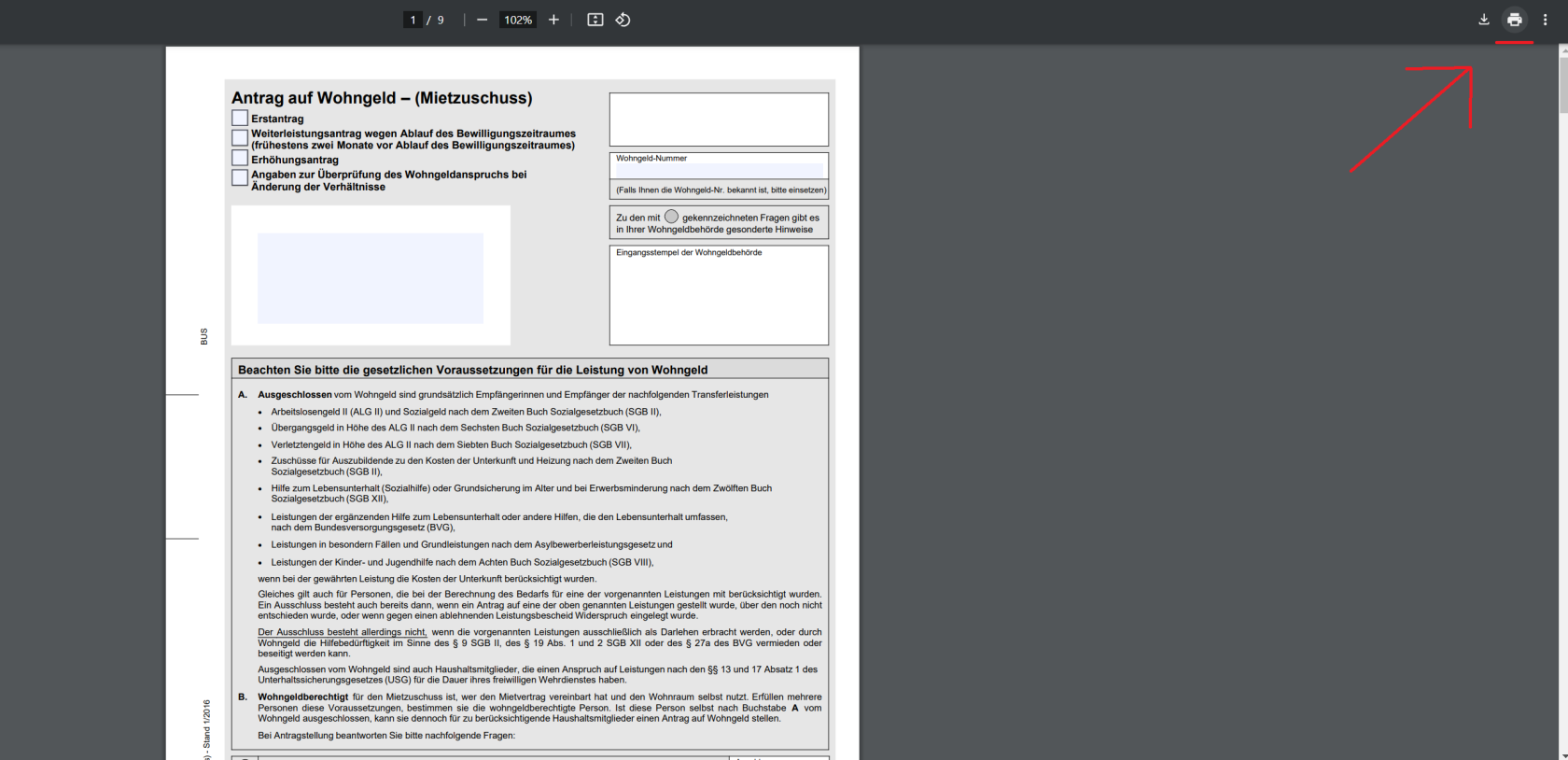
Task: Click the bold word 'Wohngeldberechtigt'
Action: pos(303,697)
